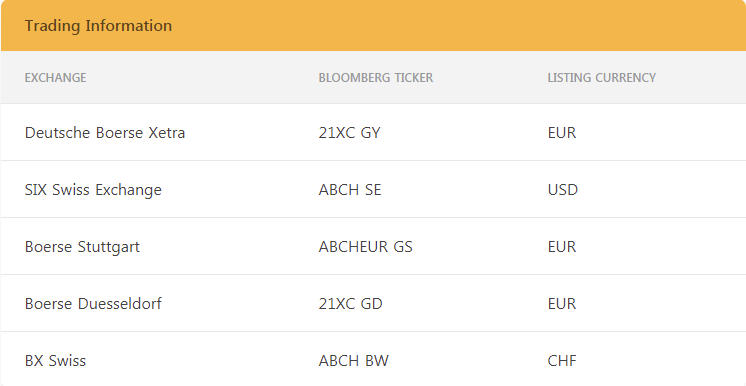Click the ABCH BW ticker
The height and width of the screenshot is (386, 746).
353,361
